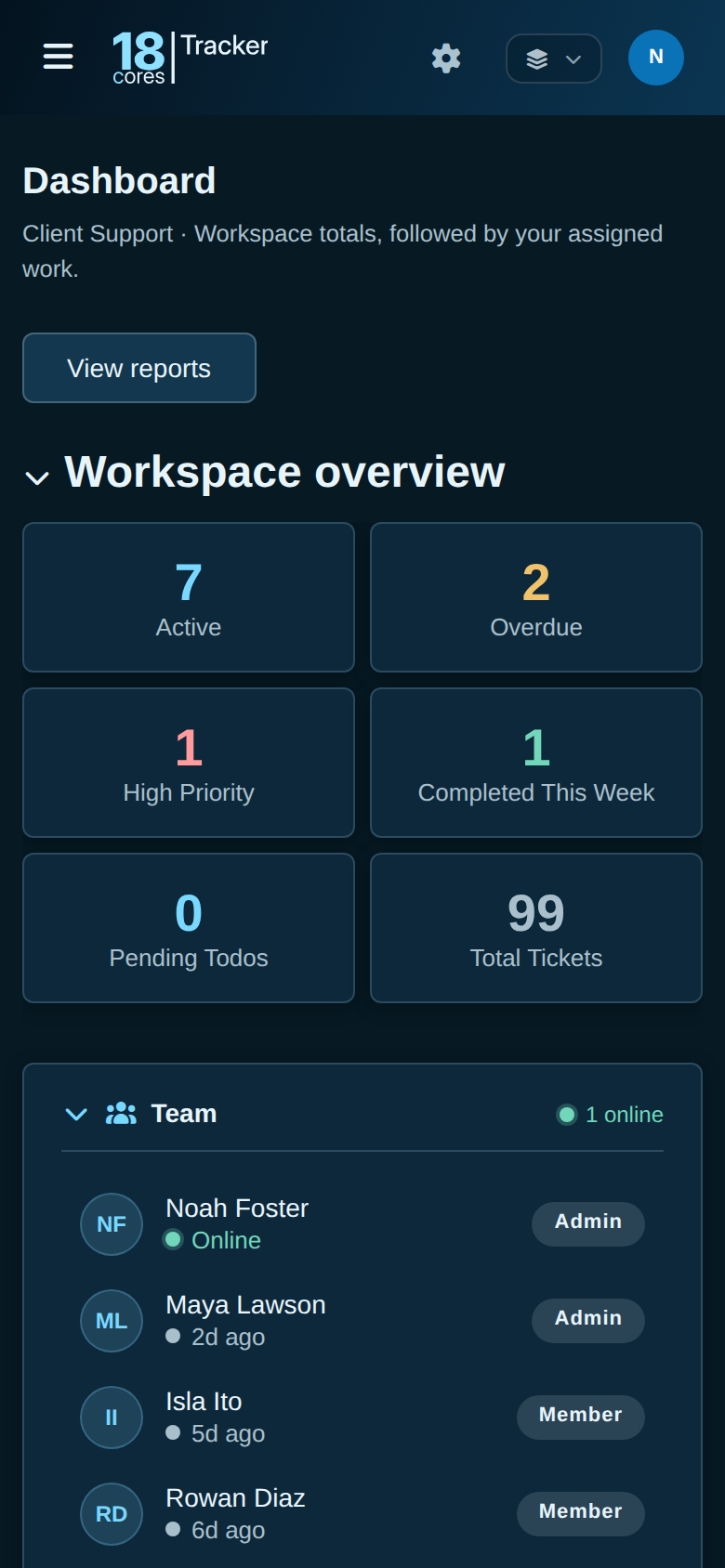The image size is (725, 1568).
Task: Click Rowan Diaz's Member role badge
Action: tap(581, 1513)
